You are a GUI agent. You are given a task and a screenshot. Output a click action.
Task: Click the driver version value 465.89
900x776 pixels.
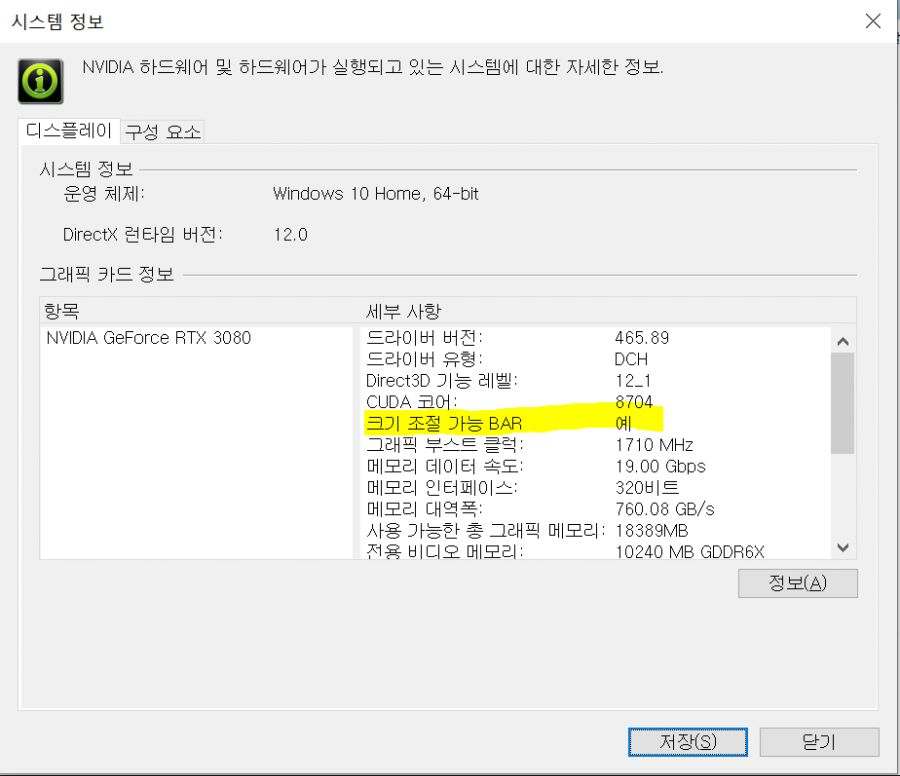point(642,337)
